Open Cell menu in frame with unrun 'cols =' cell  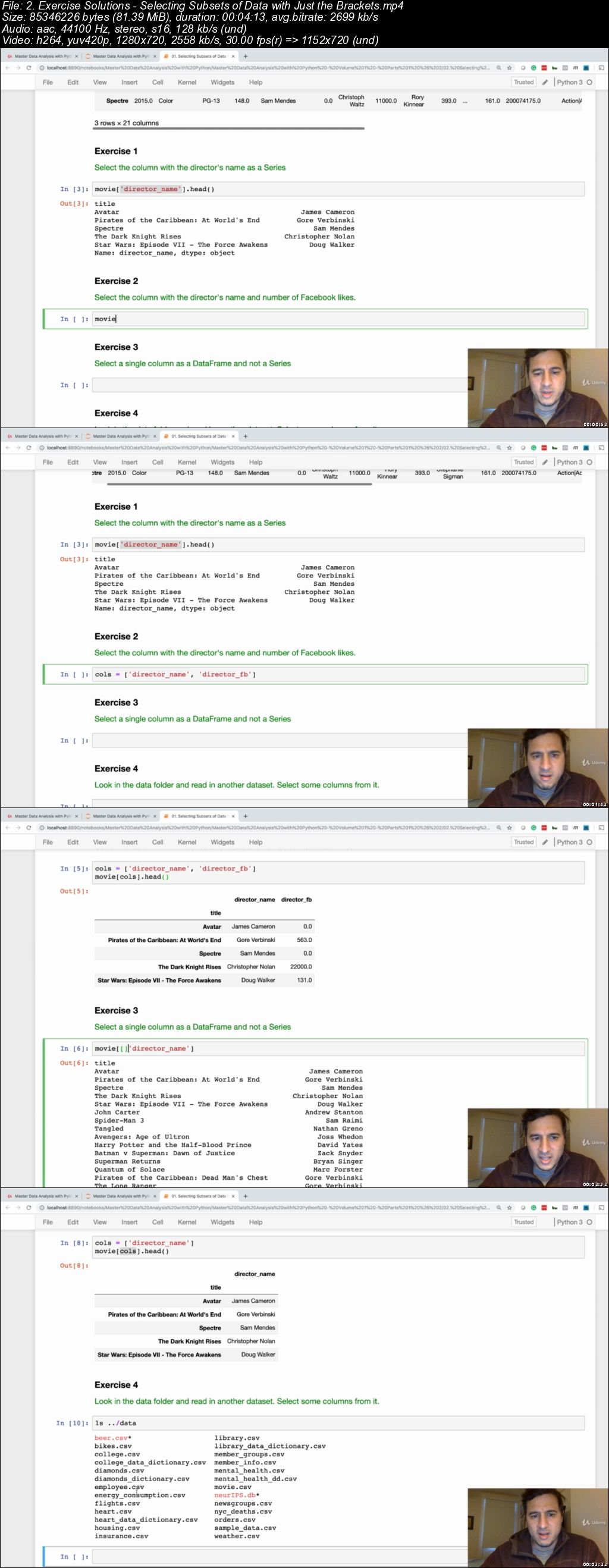(158, 462)
